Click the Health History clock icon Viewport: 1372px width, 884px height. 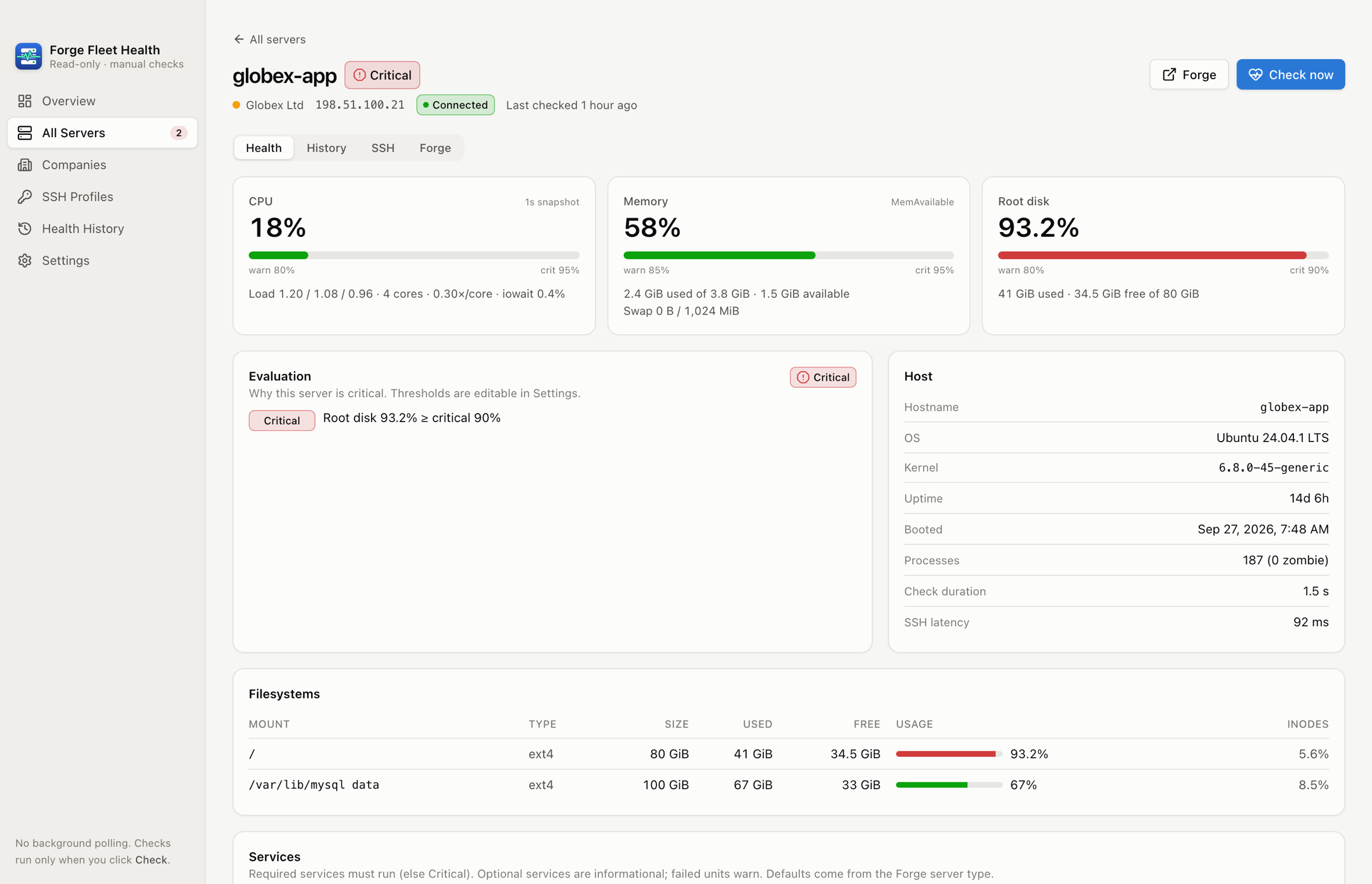click(x=24, y=229)
